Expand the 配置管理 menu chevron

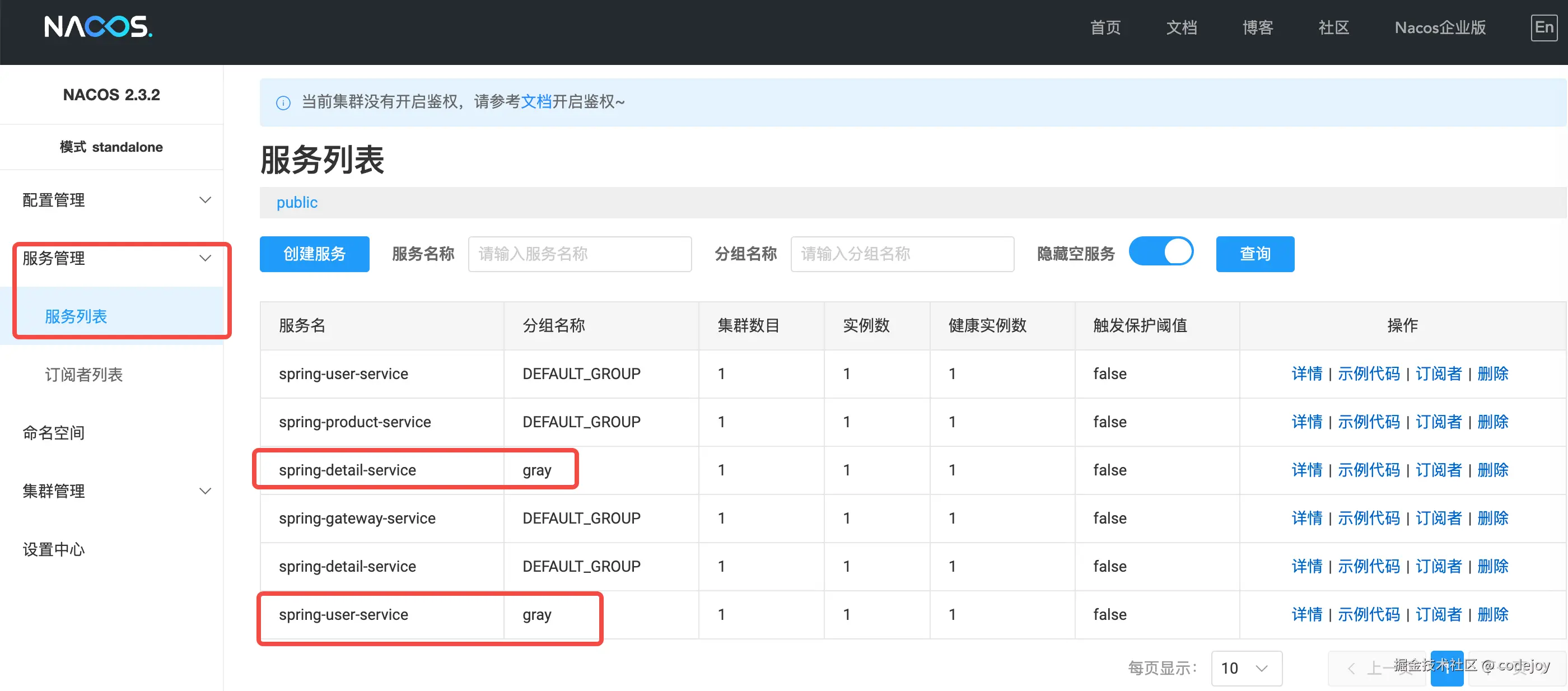[x=205, y=200]
